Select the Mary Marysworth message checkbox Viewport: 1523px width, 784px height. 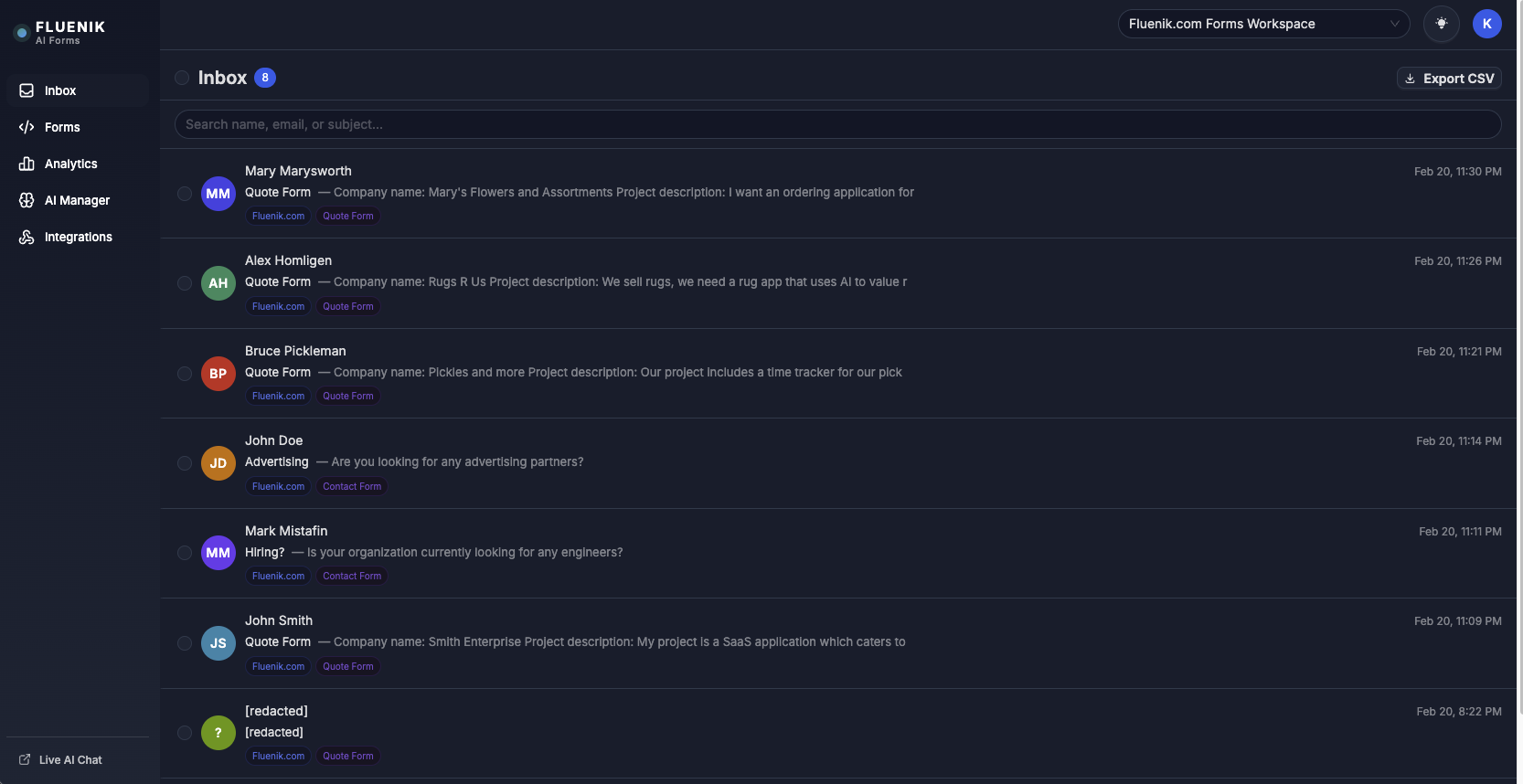pos(185,194)
